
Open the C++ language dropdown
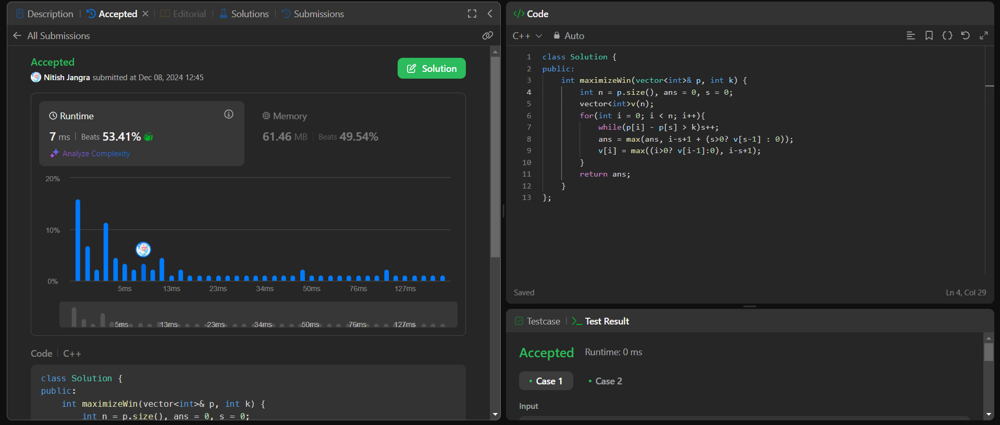click(527, 36)
